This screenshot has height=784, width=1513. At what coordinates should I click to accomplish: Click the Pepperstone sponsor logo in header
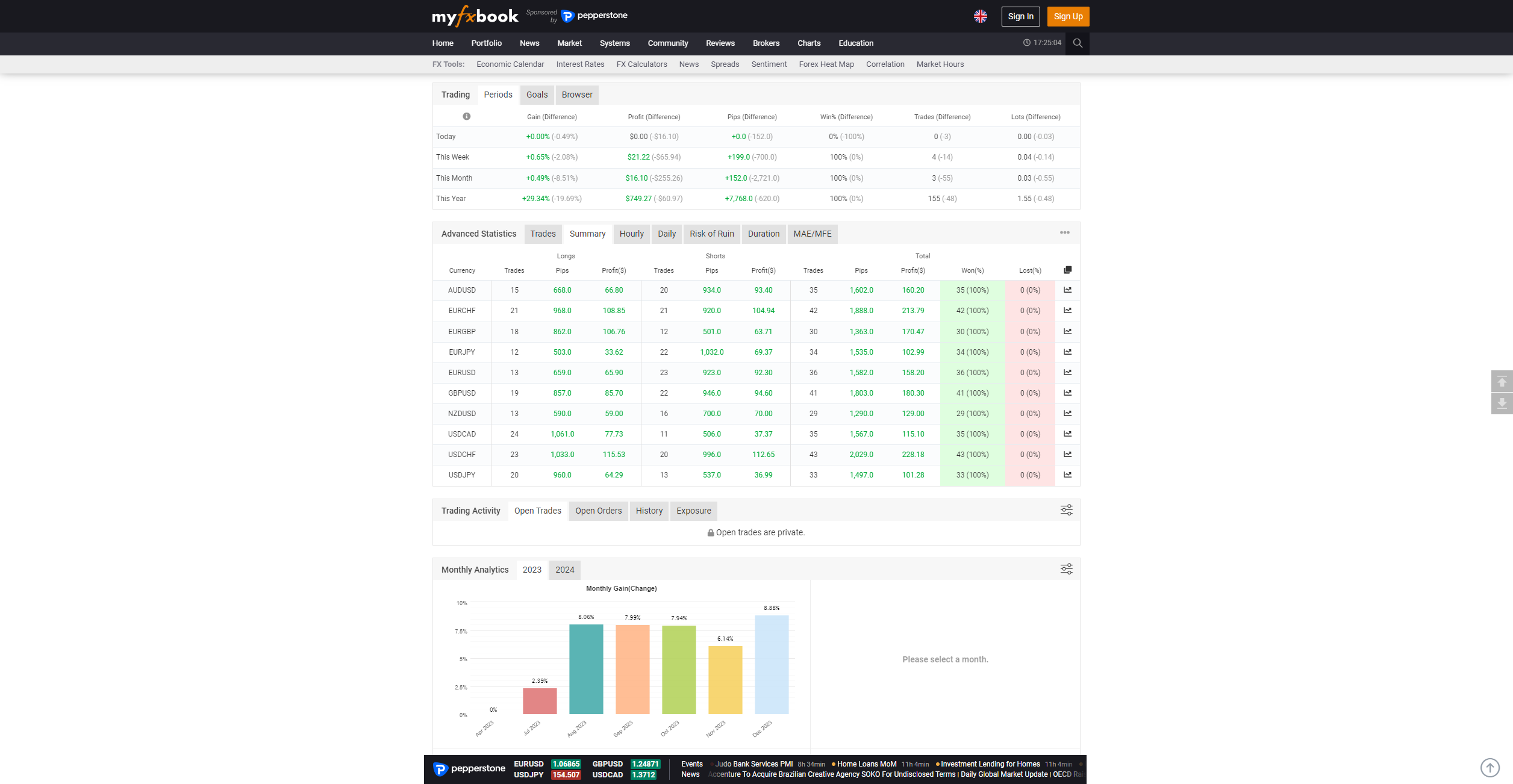(594, 16)
